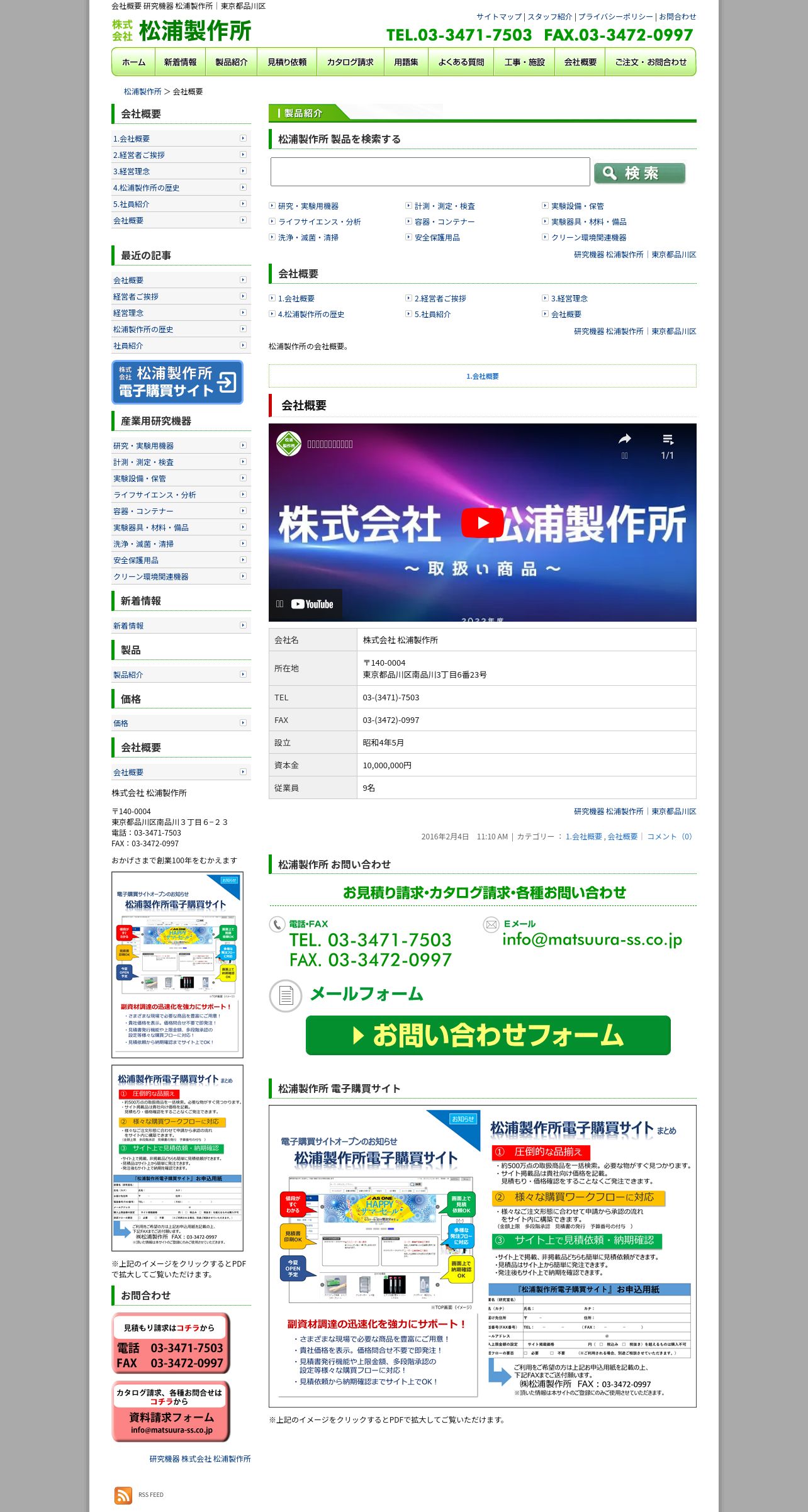Click arrow beside 4.松浦製作所の歴史 in sidebar

point(243,187)
